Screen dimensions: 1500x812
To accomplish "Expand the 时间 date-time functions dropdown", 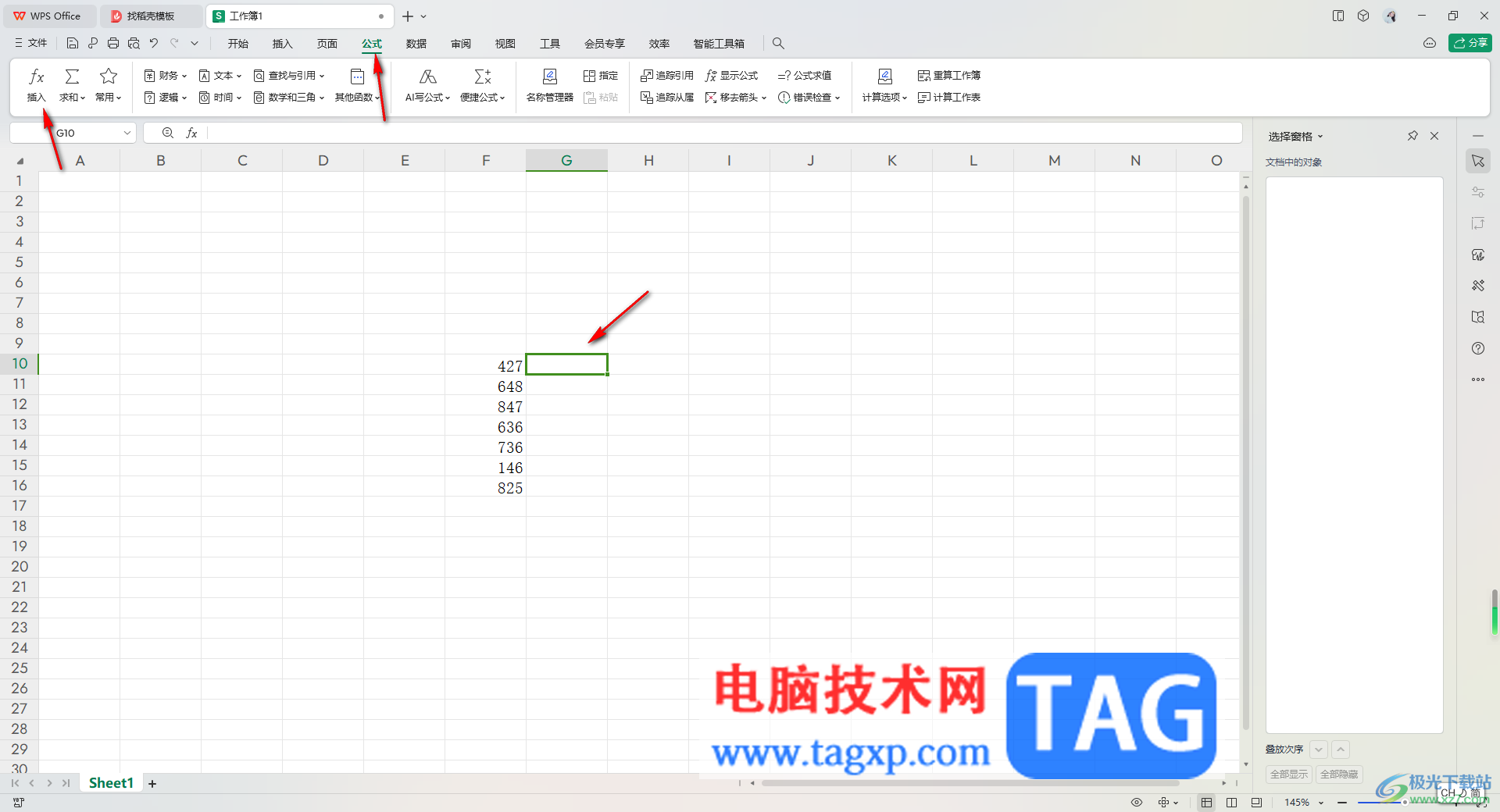I will [220, 98].
